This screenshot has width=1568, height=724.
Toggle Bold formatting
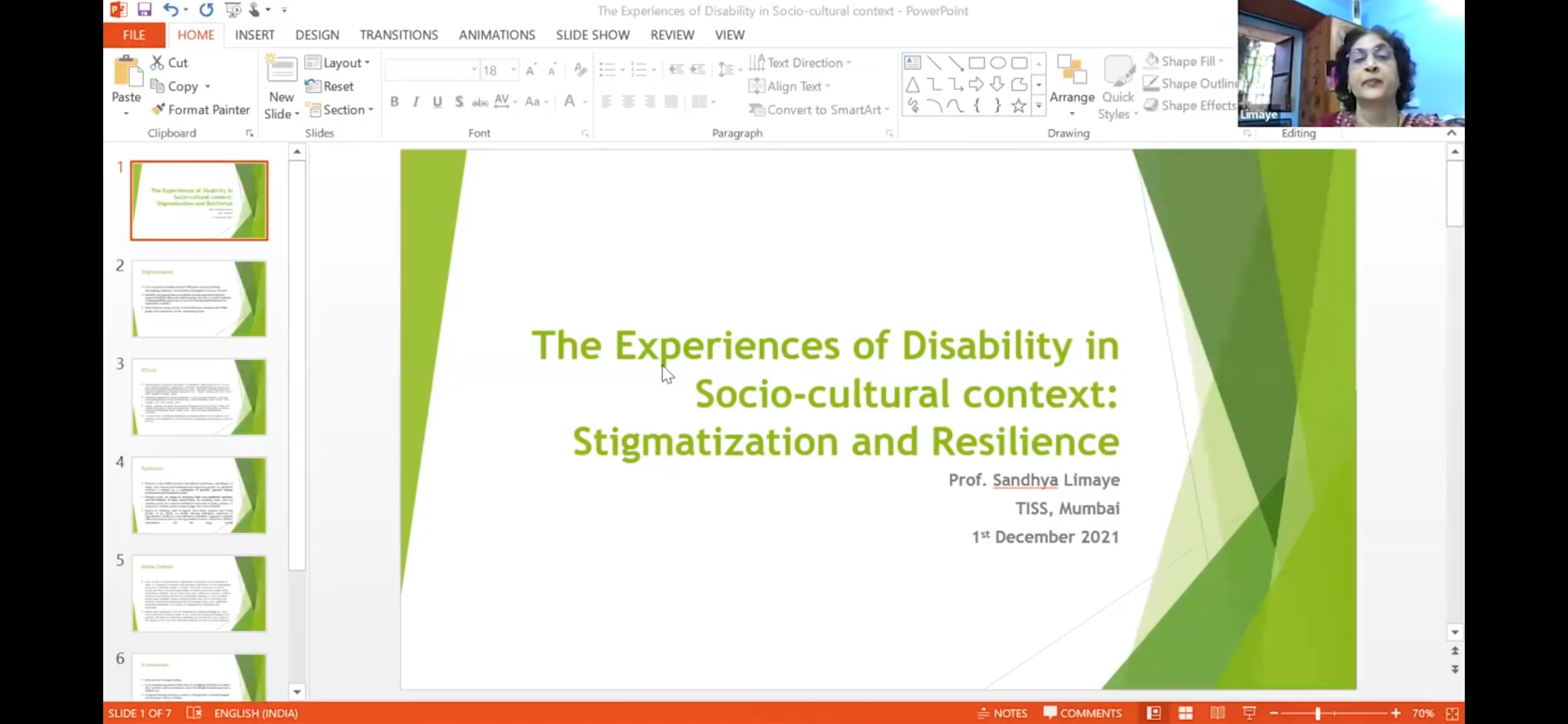point(395,102)
